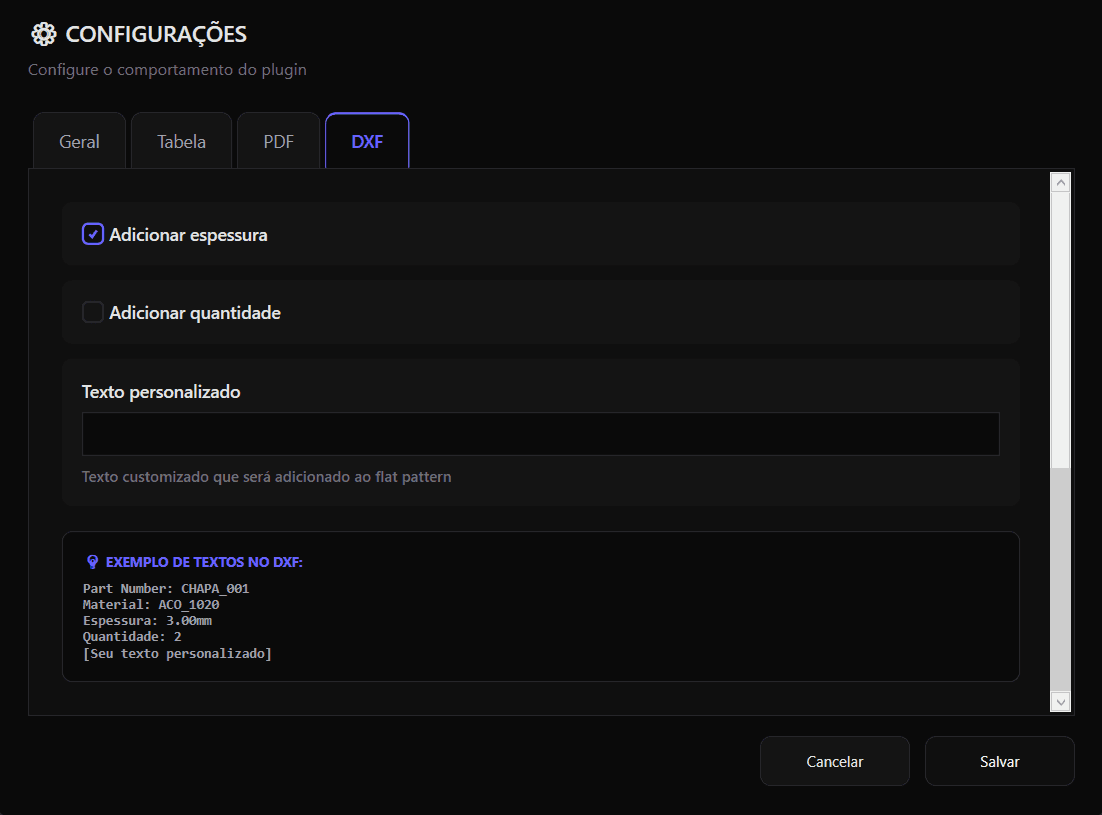Click the CONFIGURAÇÕES title text

tap(156, 34)
